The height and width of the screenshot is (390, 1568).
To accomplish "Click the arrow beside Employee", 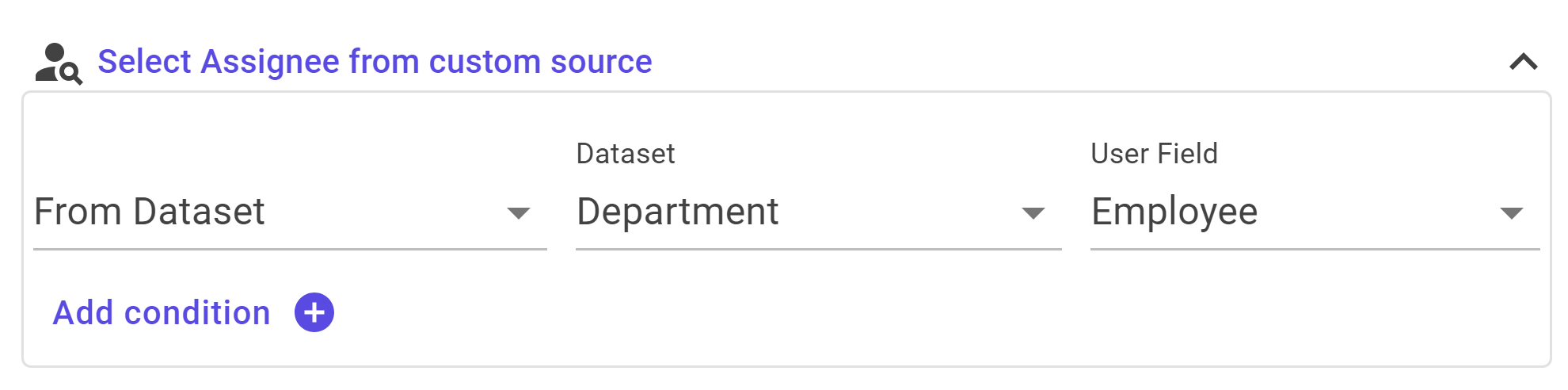I will [1511, 213].
